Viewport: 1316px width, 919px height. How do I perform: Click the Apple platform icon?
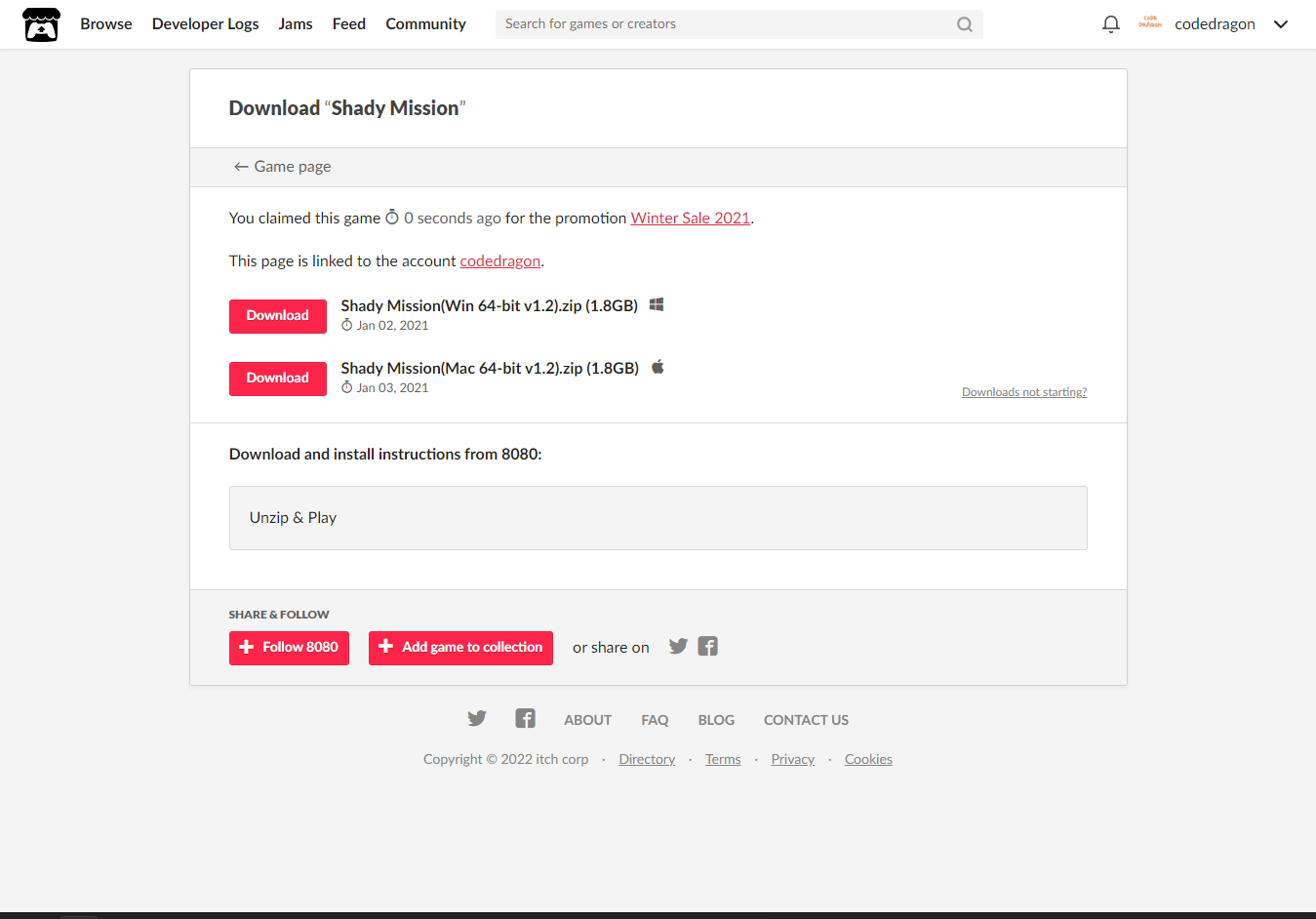pos(658,367)
